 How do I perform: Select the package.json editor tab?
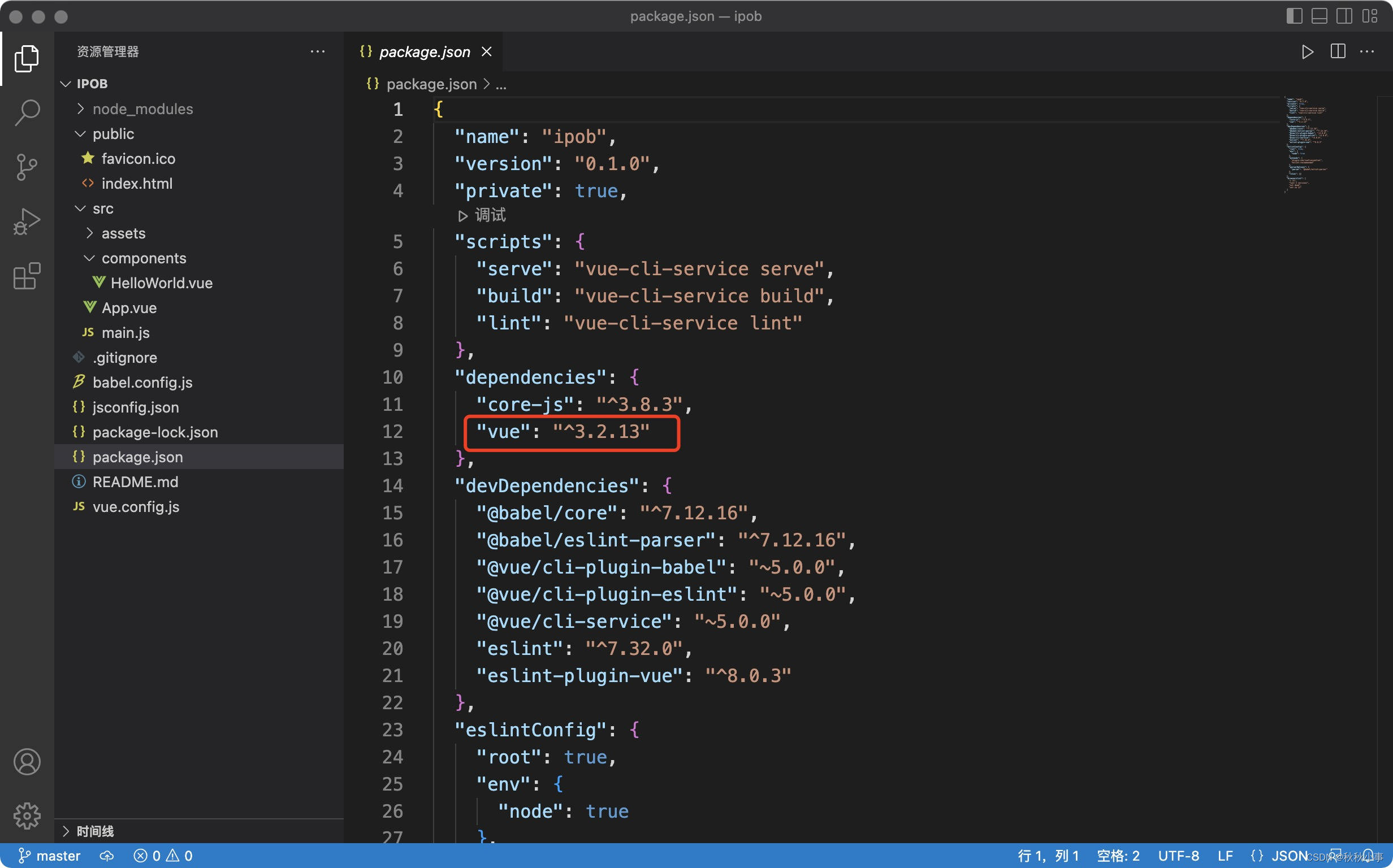pos(424,51)
